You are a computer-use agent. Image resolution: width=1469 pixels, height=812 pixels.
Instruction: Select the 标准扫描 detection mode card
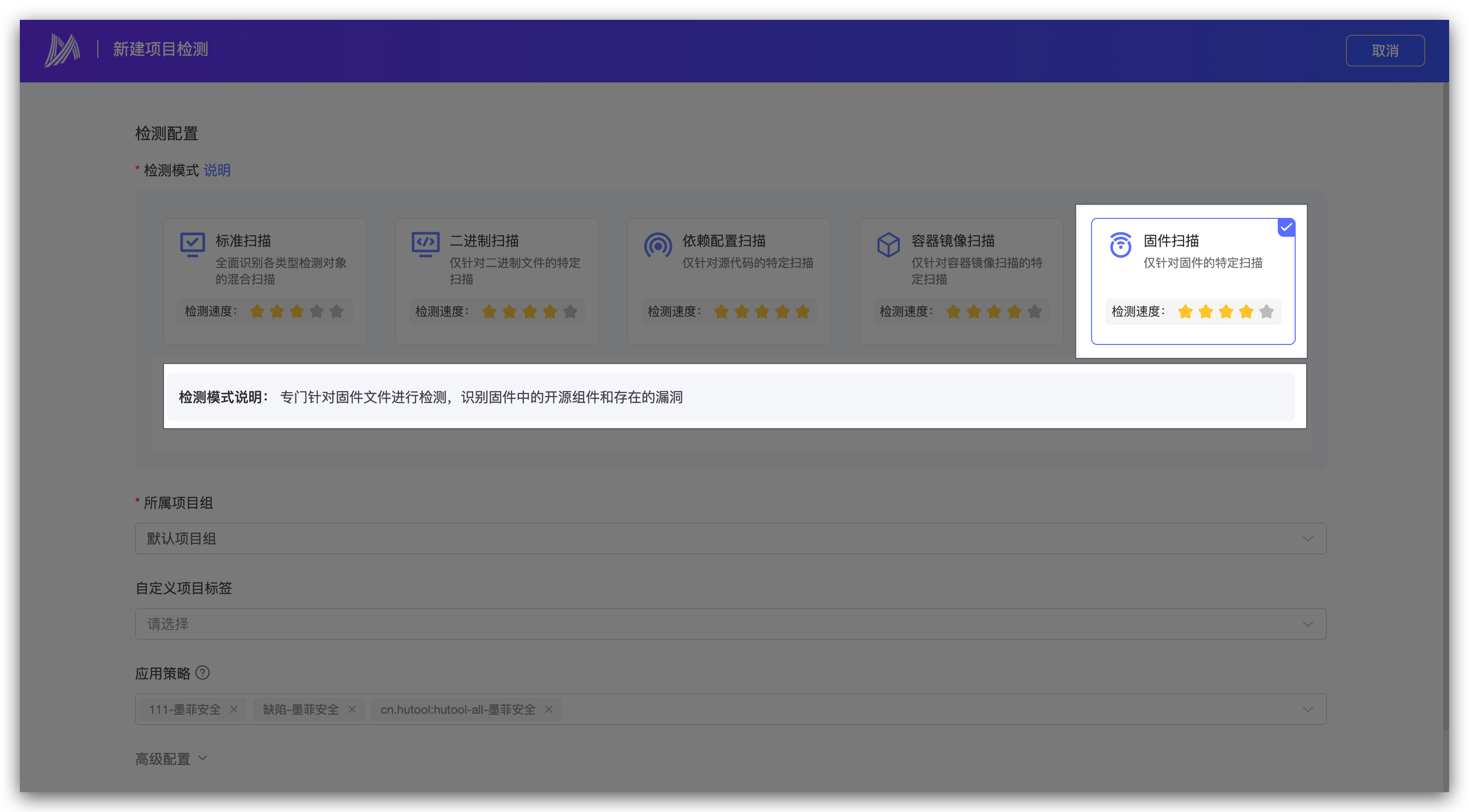click(265, 281)
